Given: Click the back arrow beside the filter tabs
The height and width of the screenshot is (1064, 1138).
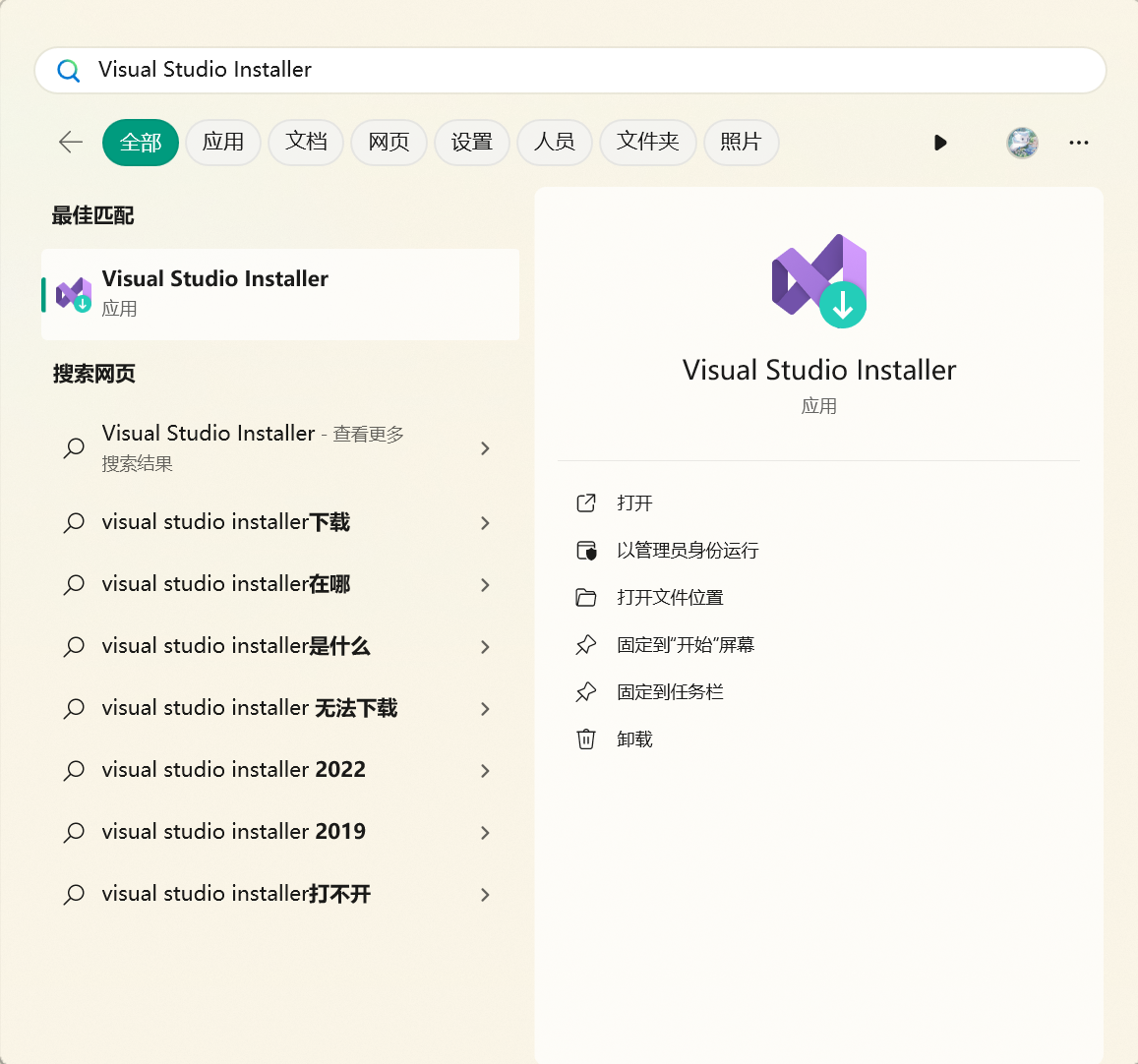Looking at the screenshot, I should click(x=70, y=142).
